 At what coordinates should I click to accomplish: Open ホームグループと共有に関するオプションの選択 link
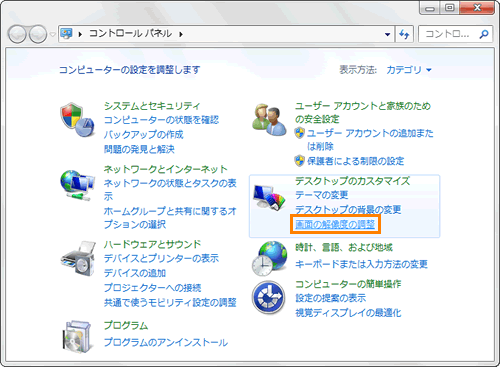(170, 218)
